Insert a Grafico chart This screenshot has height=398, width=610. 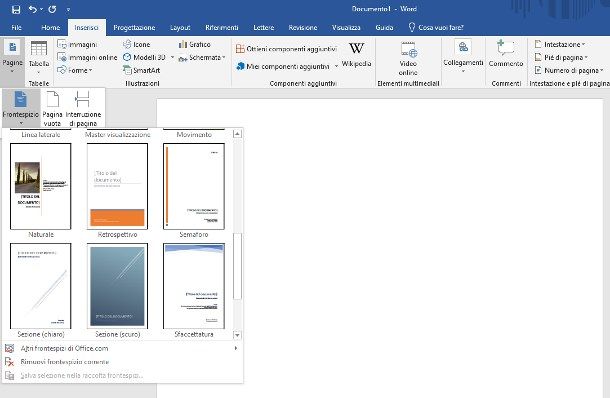tap(195, 44)
